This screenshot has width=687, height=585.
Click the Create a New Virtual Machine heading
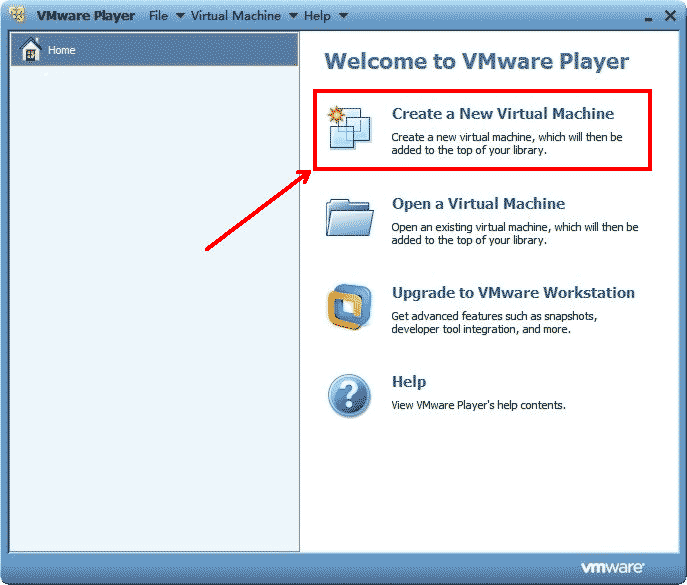503,113
